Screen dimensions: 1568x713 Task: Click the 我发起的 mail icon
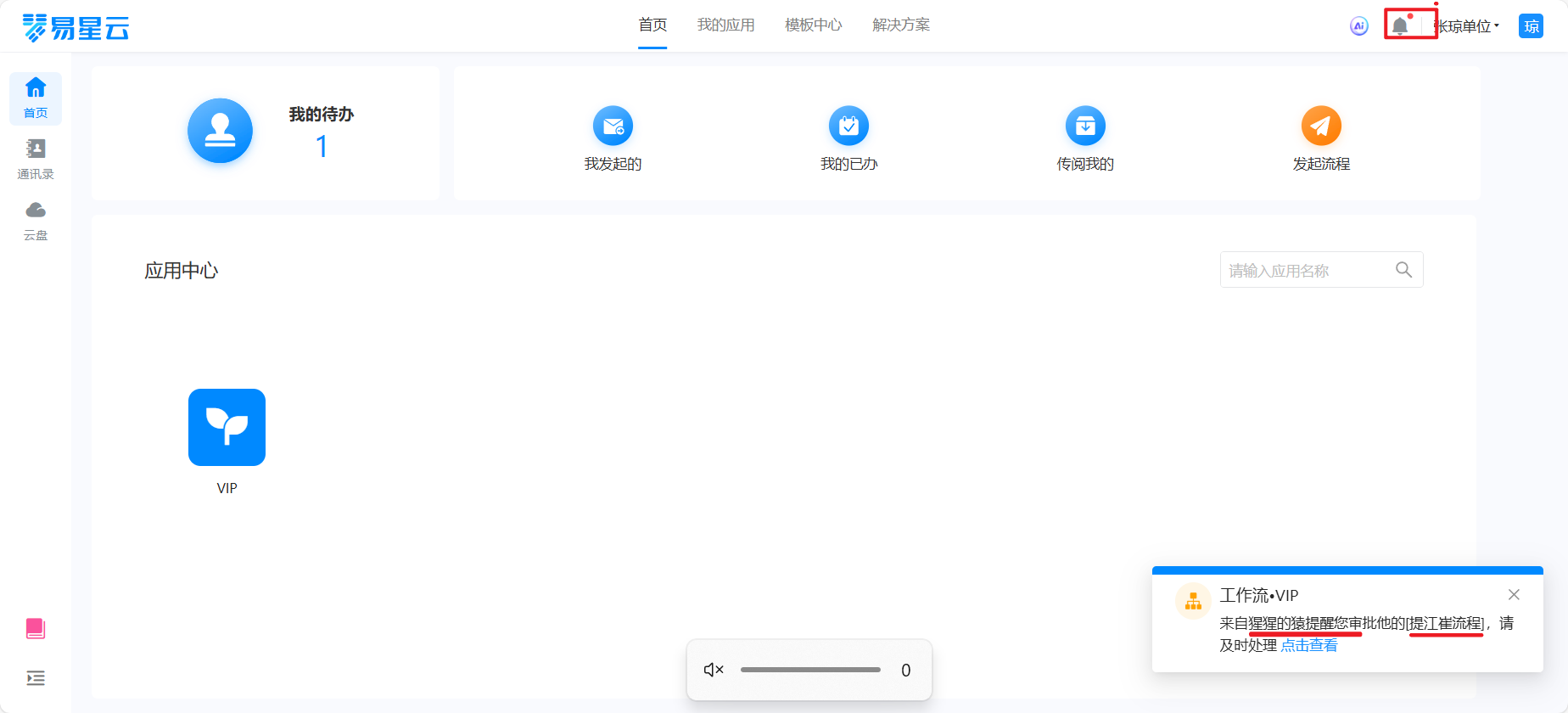[x=613, y=126]
